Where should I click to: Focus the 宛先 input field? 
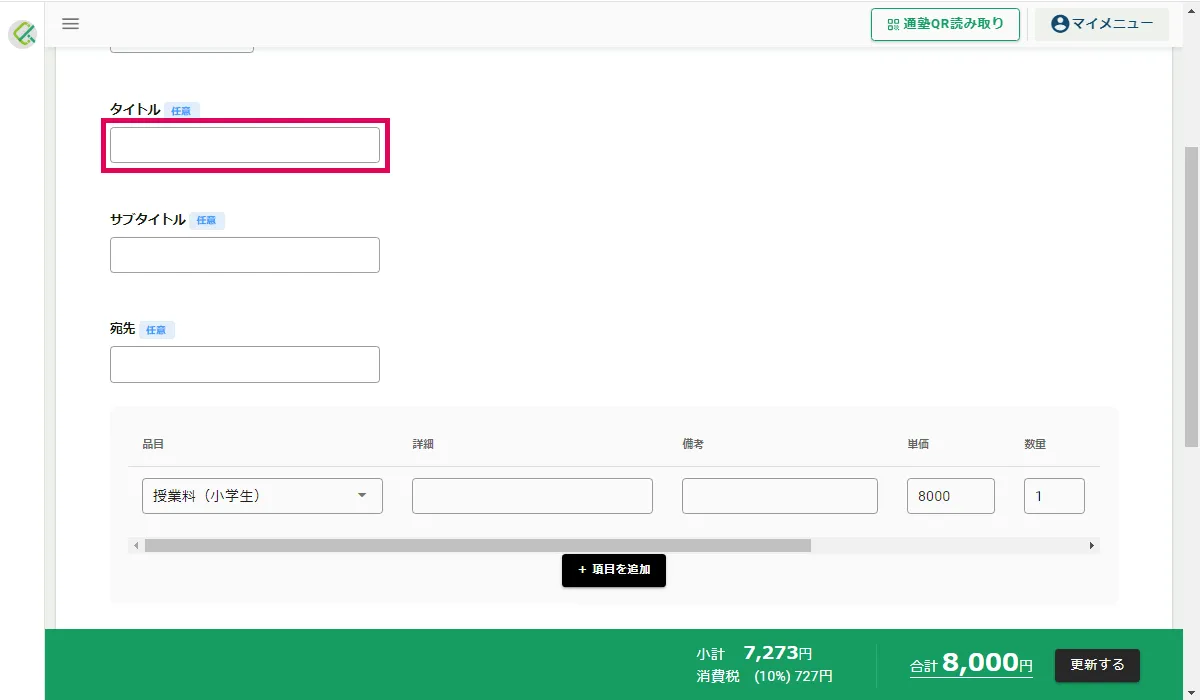245,364
